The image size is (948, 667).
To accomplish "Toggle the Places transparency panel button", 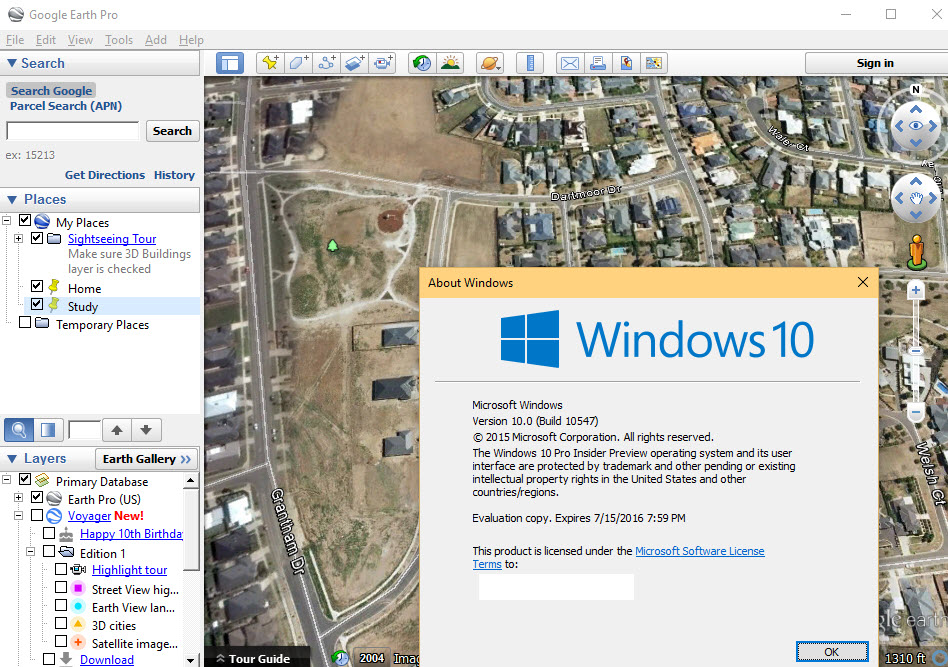I will pos(48,430).
